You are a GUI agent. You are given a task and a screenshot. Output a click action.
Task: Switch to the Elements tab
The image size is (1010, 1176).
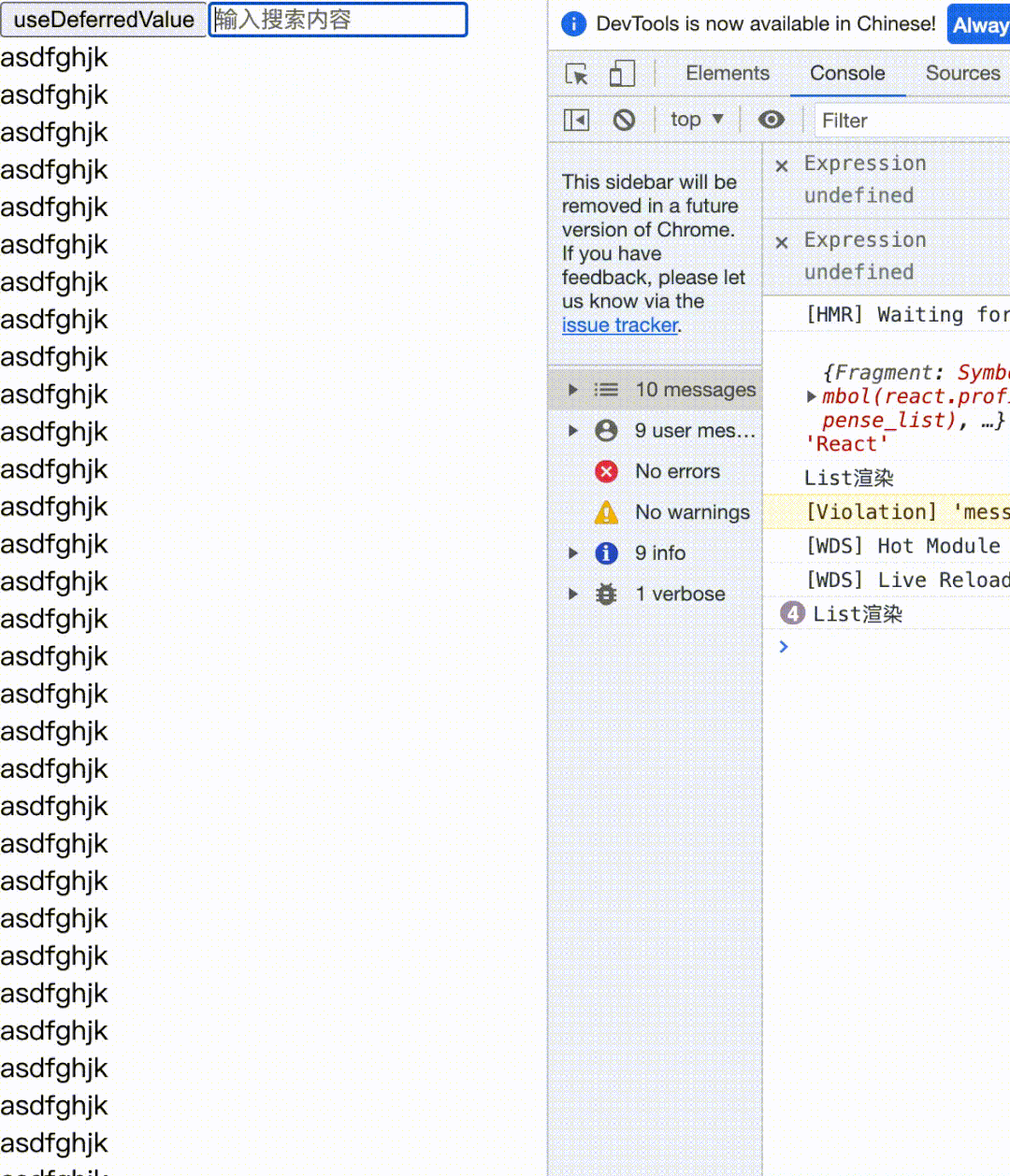tap(728, 73)
